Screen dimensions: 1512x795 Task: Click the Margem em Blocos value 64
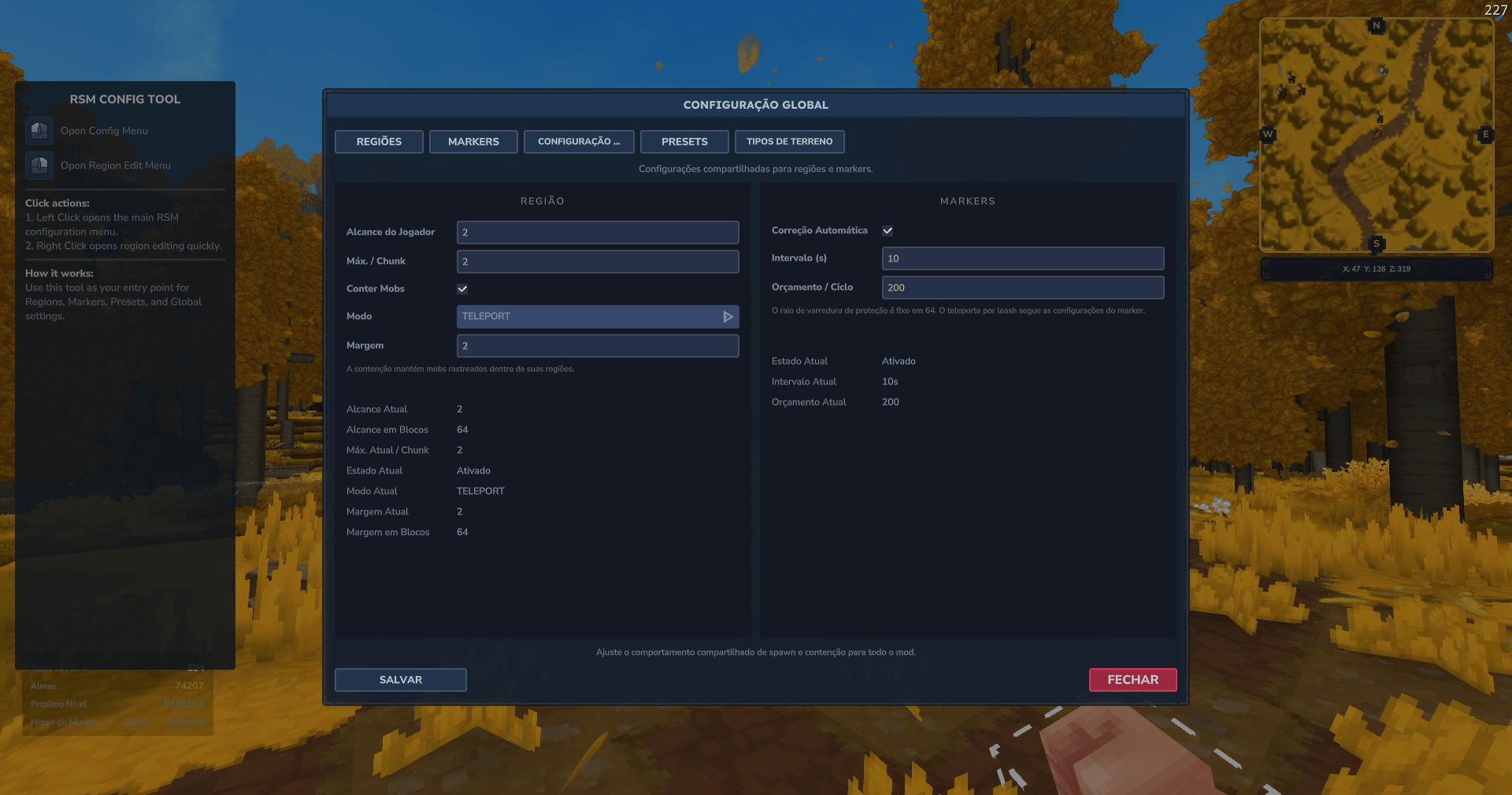[462, 533]
